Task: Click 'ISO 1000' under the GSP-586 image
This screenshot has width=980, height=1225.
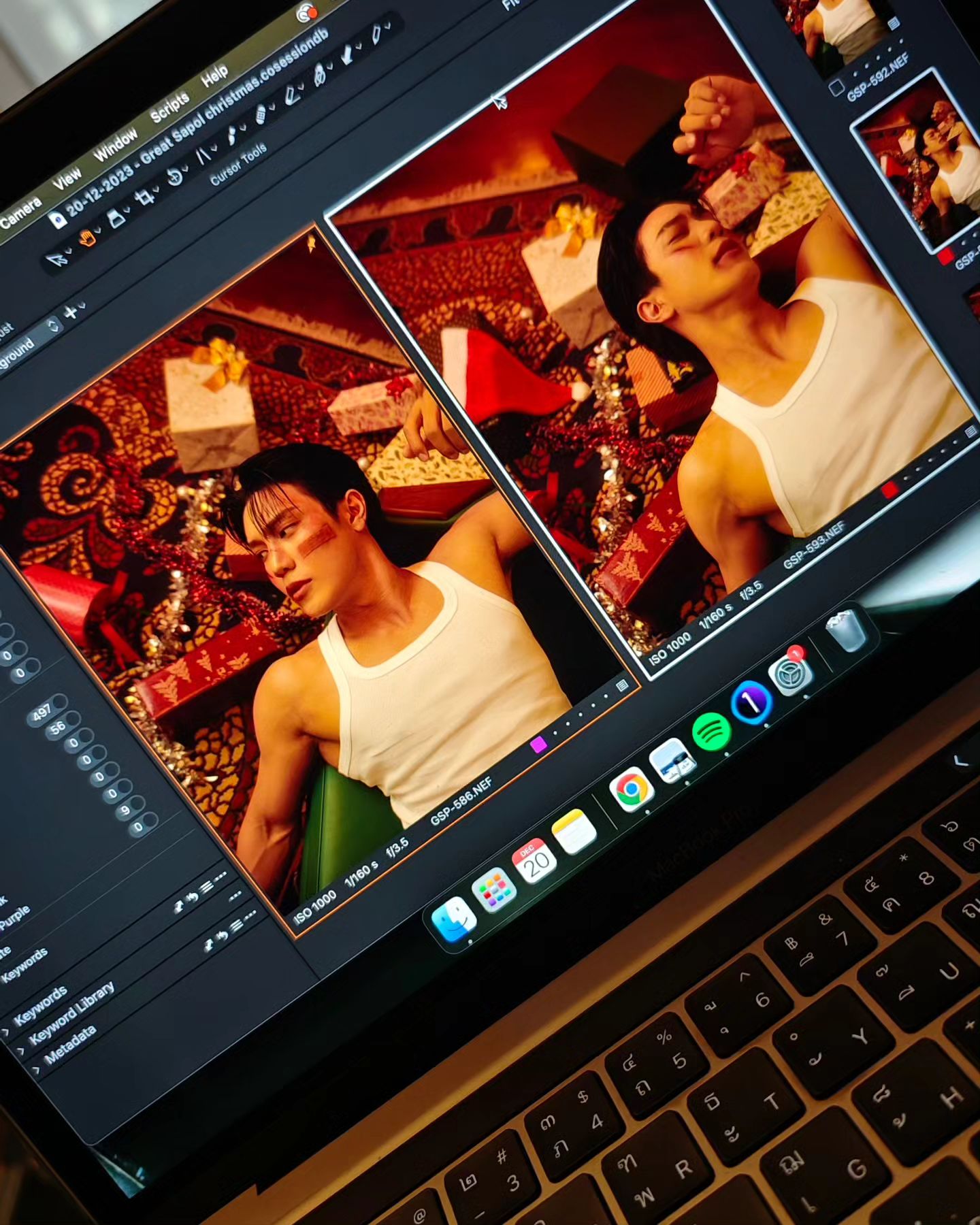Action: [314, 906]
